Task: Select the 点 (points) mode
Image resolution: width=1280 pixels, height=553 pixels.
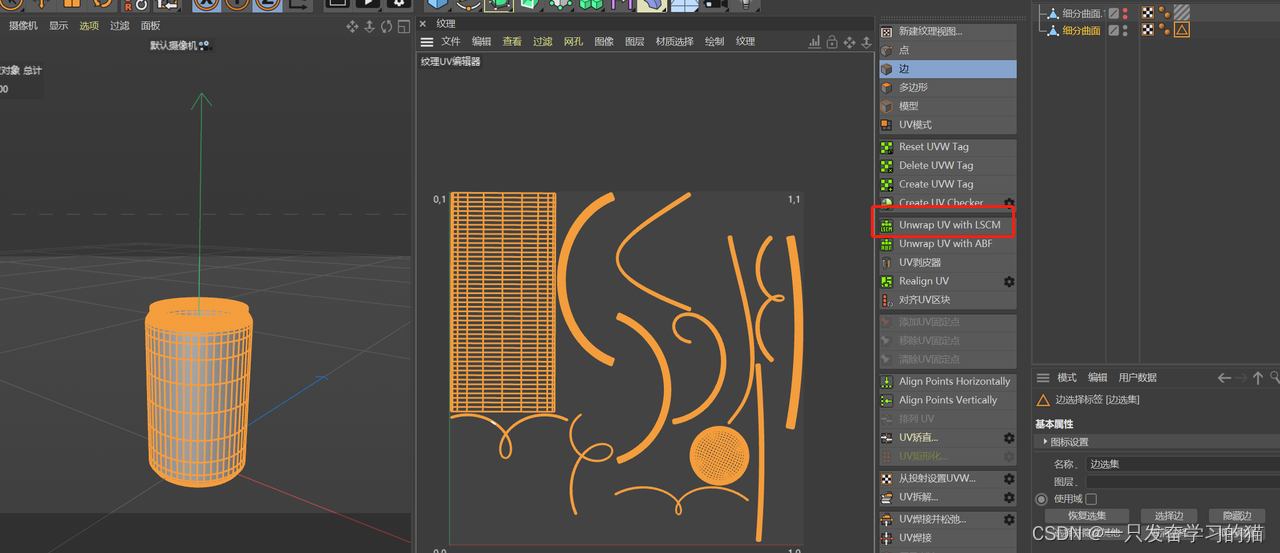Action: (x=947, y=50)
